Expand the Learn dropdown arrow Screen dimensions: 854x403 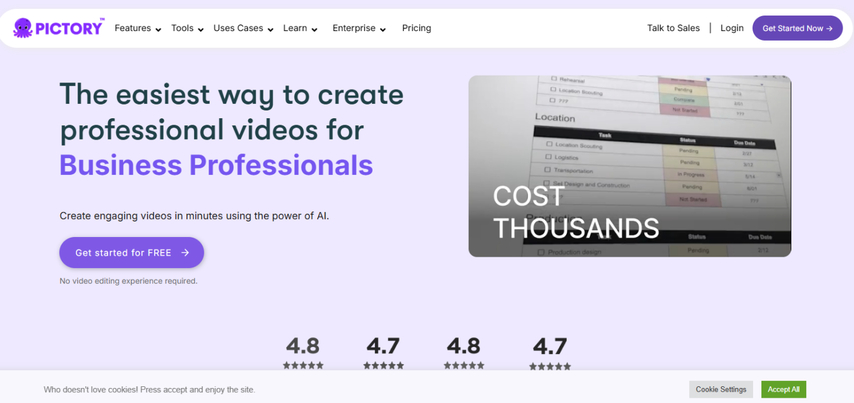tap(314, 29)
